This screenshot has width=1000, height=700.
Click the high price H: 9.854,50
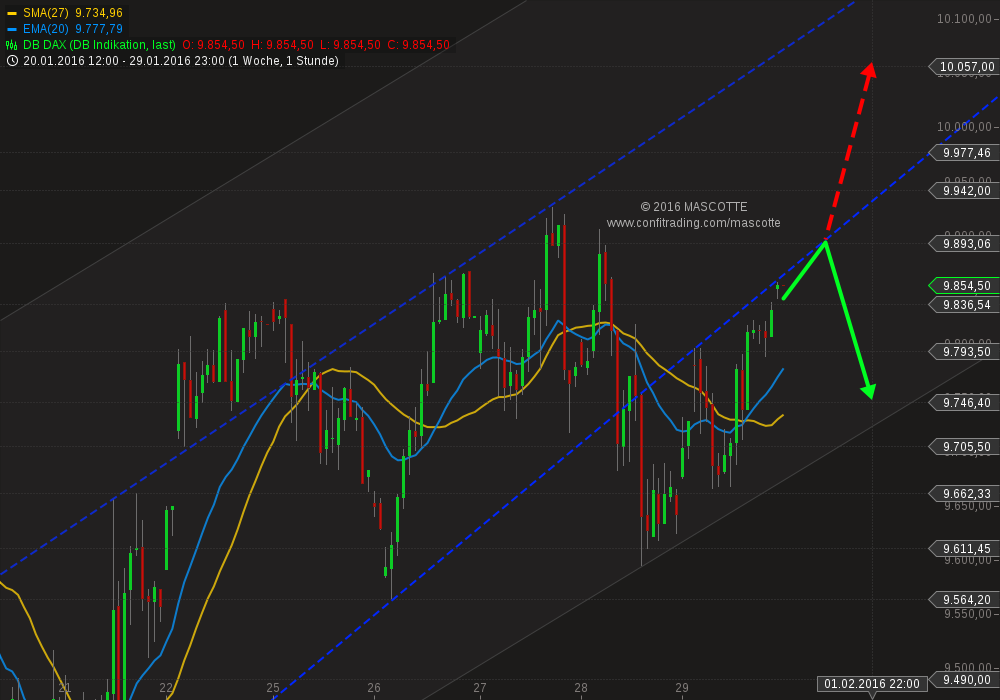pos(282,45)
